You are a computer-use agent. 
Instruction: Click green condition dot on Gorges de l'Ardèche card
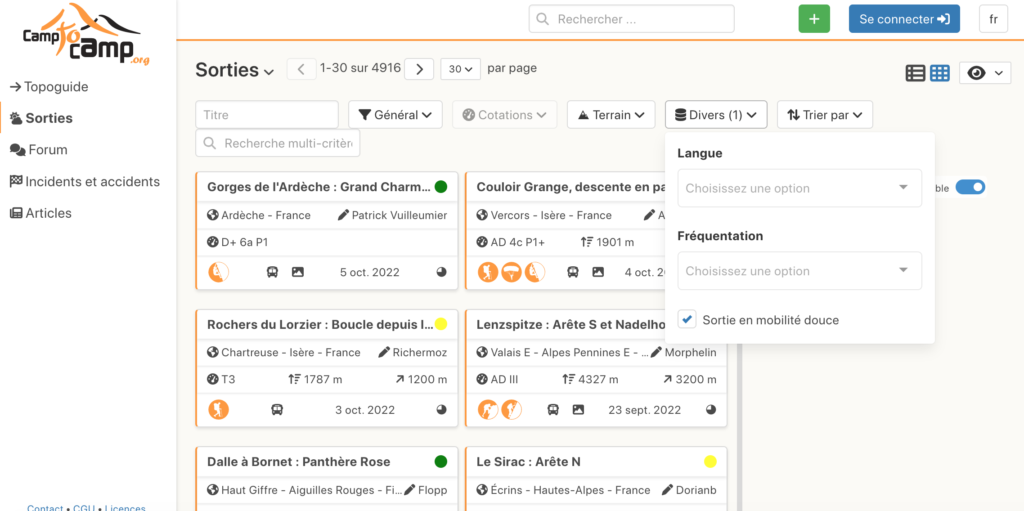(x=441, y=186)
